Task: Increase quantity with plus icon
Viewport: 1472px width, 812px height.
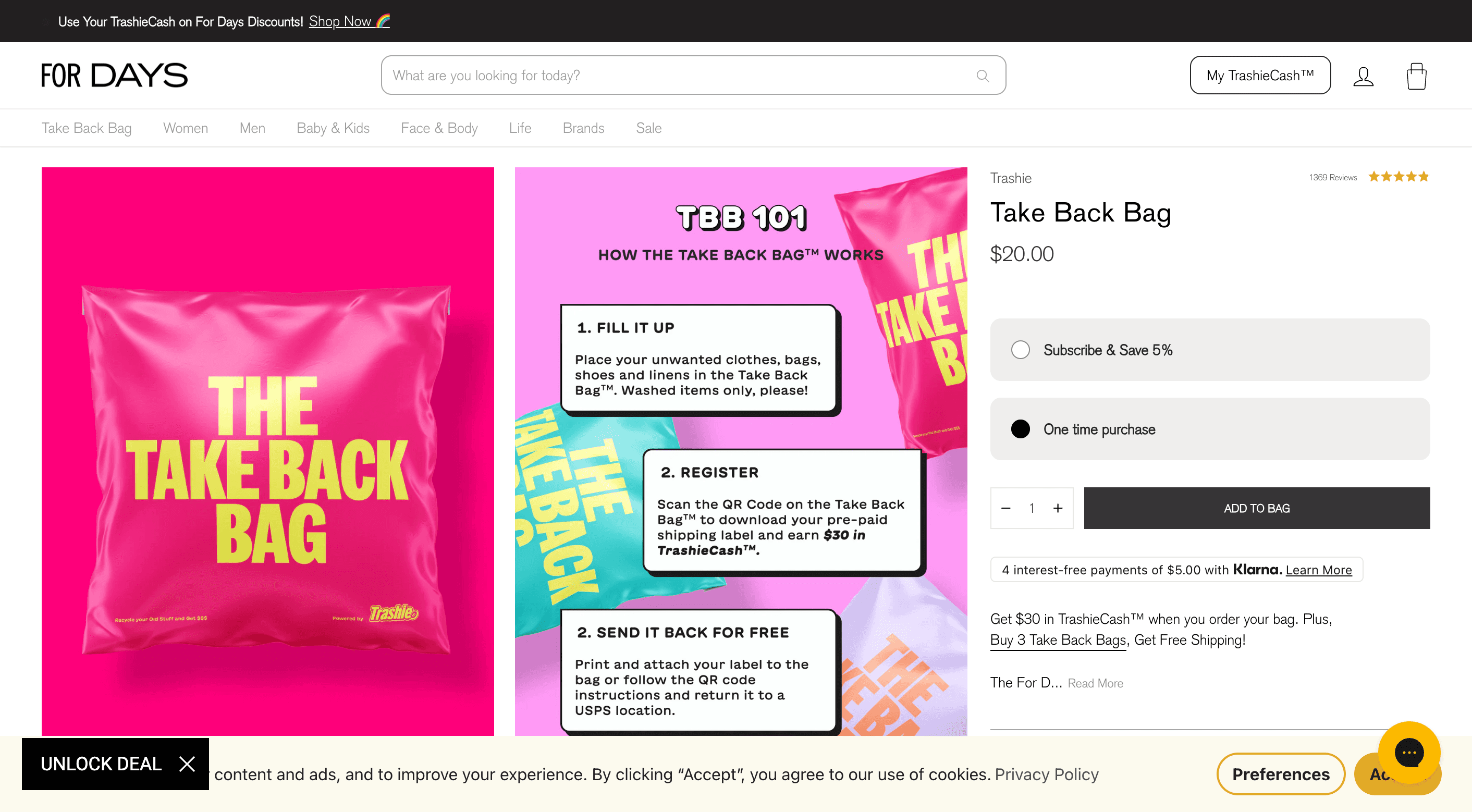Action: 1058,508
